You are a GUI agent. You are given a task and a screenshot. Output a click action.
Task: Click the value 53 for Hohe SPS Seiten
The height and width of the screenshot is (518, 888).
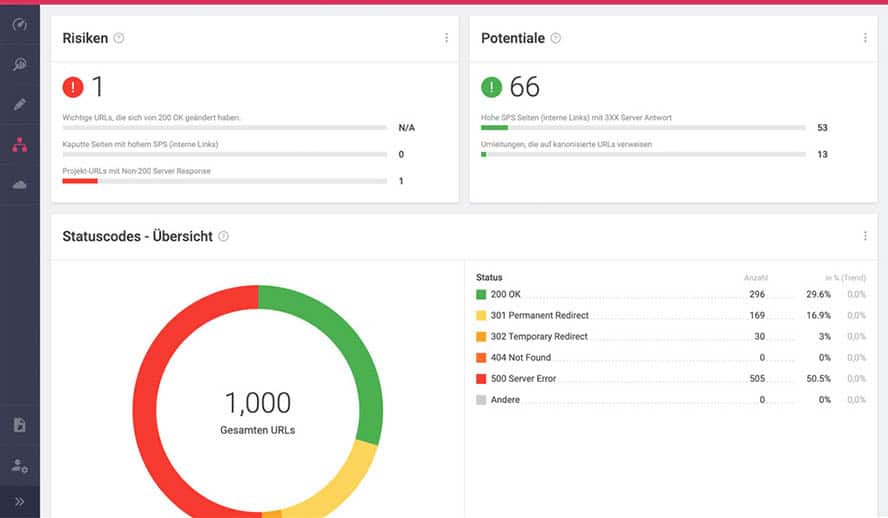pyautogui.click(x=822, y=128)
